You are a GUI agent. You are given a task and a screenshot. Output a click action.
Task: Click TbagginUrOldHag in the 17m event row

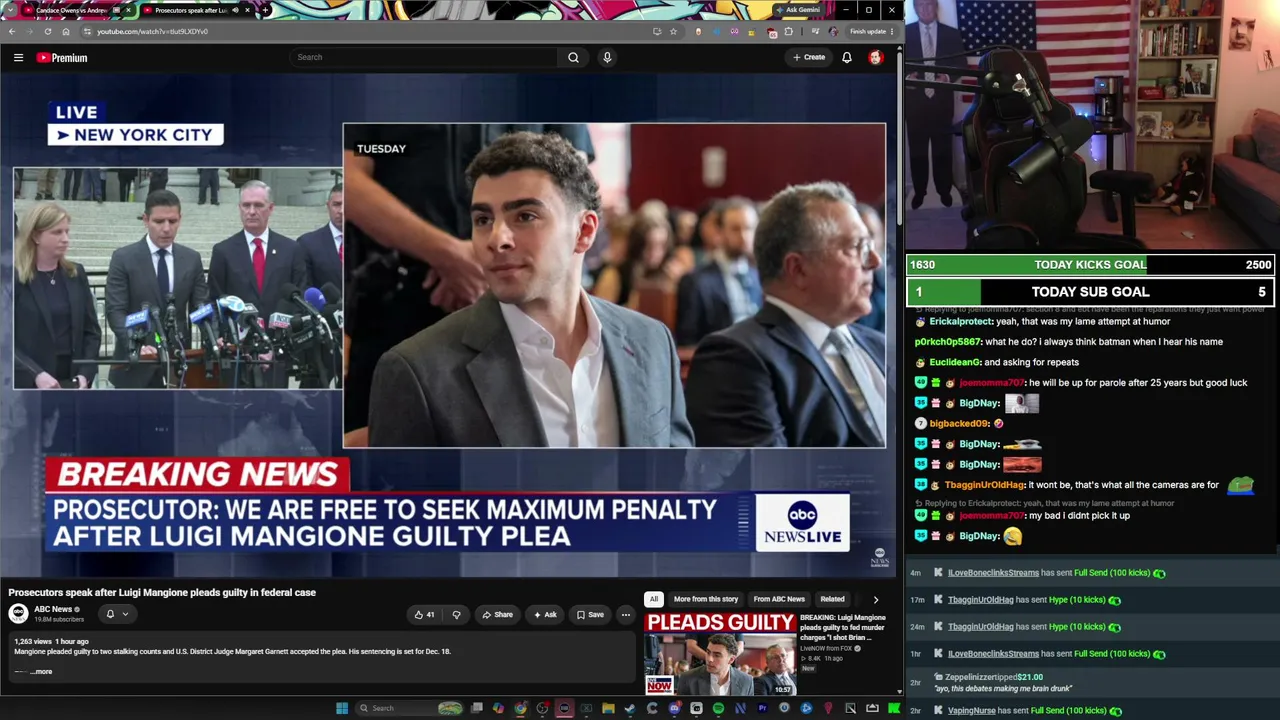click(x=980, y=600)
